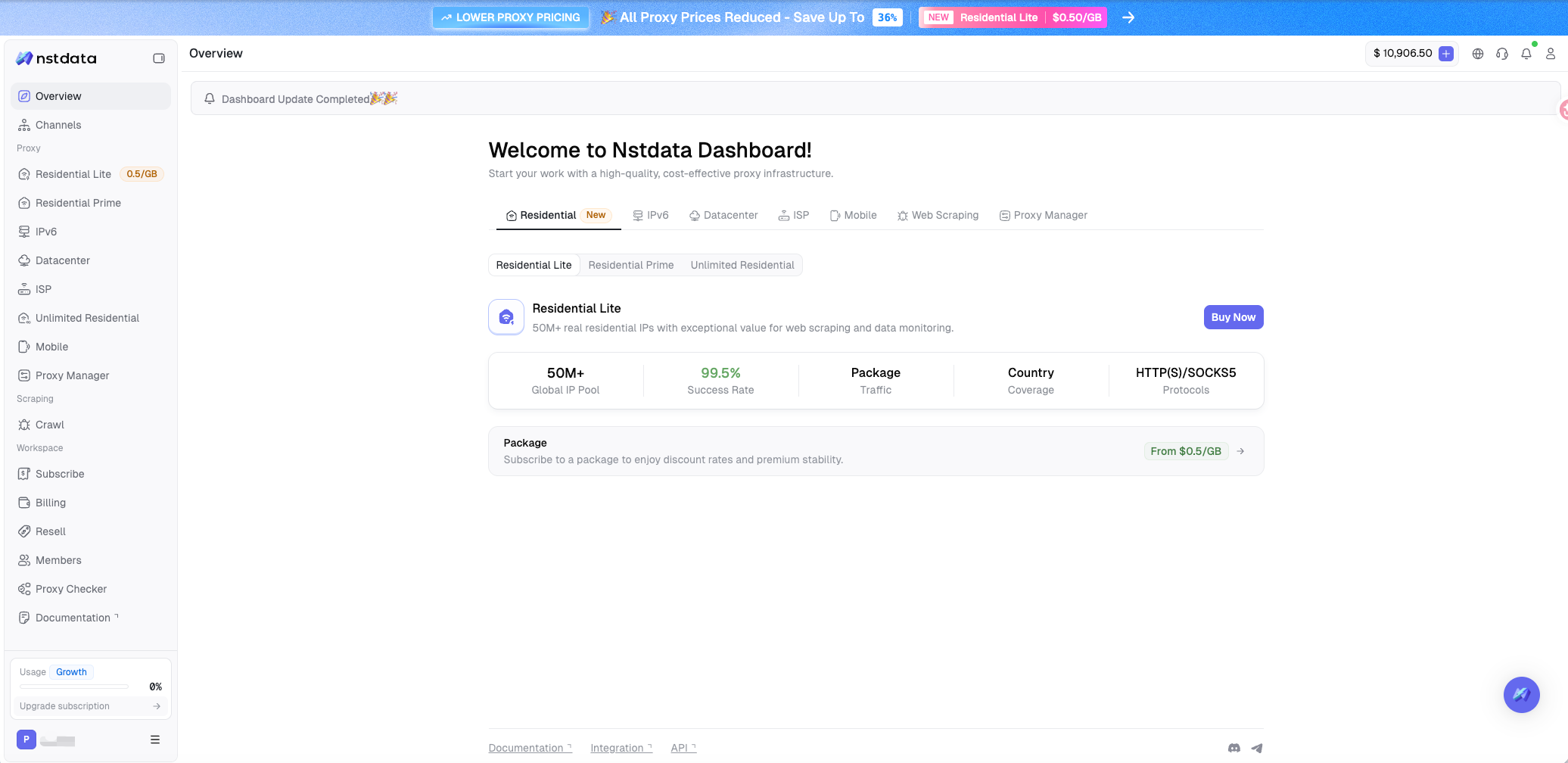This screenshot has height=763, width=1568.
Task: Open Channels in the sidebar
Action: pos(91,125)
